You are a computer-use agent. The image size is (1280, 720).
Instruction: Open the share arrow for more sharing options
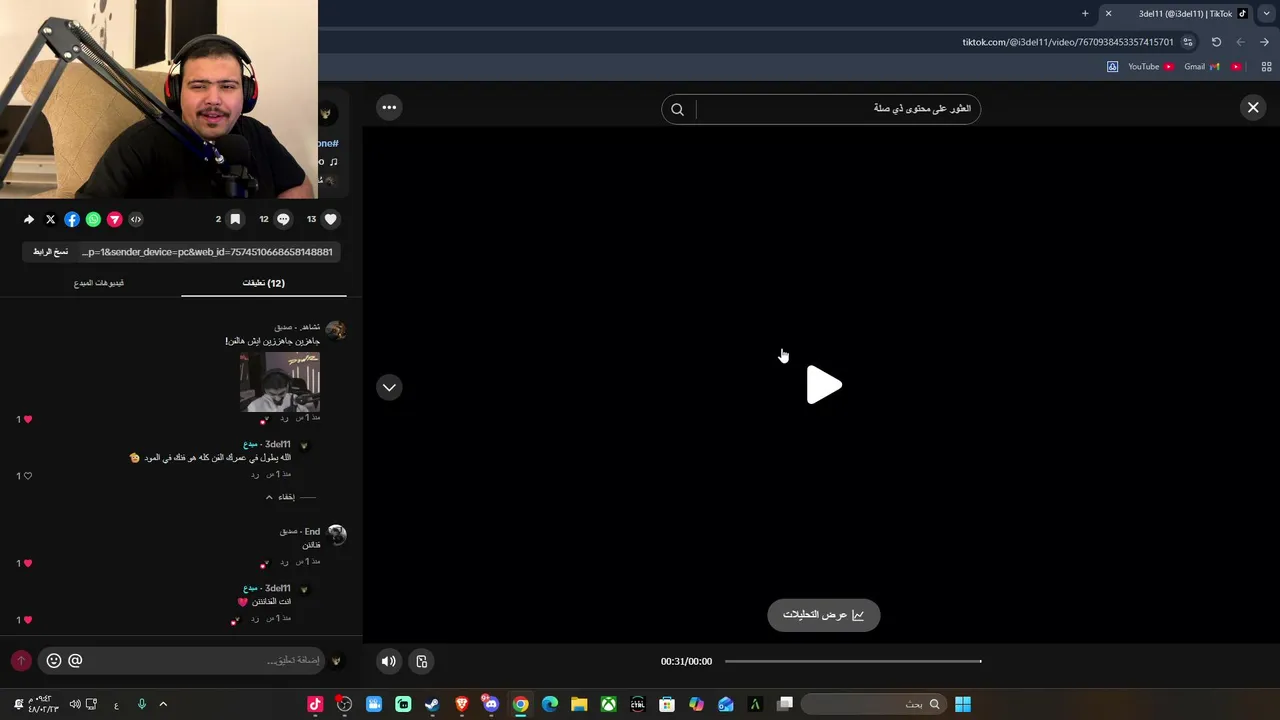[x=29, y=219]
